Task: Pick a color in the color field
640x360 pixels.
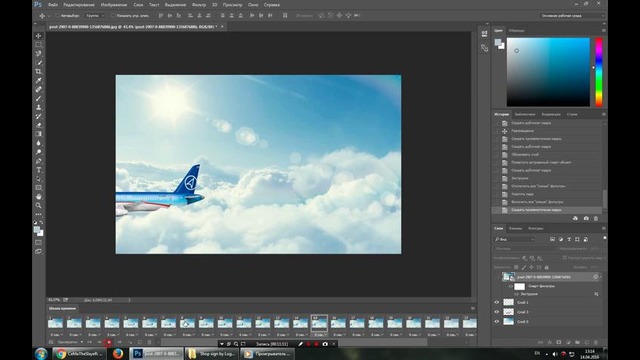Action: click(x=548, y=72)
